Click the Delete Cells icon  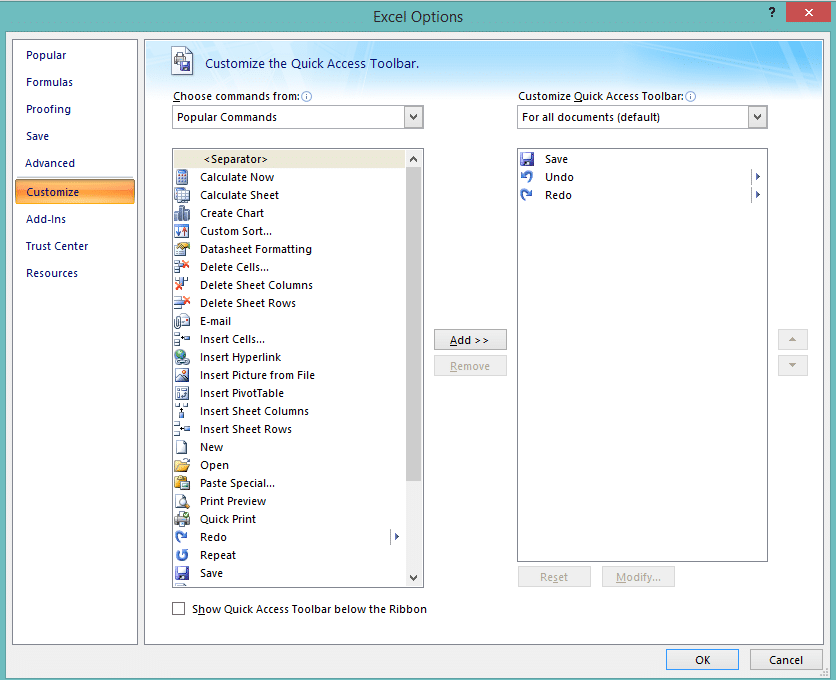182,267
